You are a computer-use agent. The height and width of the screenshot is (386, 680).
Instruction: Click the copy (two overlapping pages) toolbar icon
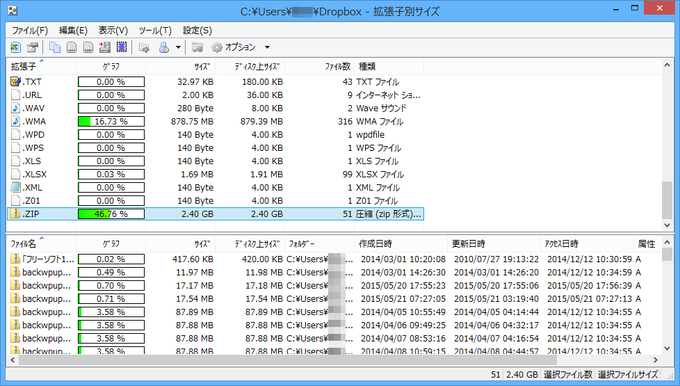click(55, 47)
